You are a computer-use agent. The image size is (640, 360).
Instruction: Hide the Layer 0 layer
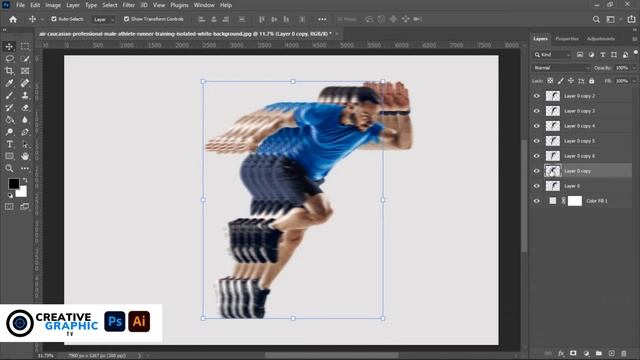(x=536, y=186)
